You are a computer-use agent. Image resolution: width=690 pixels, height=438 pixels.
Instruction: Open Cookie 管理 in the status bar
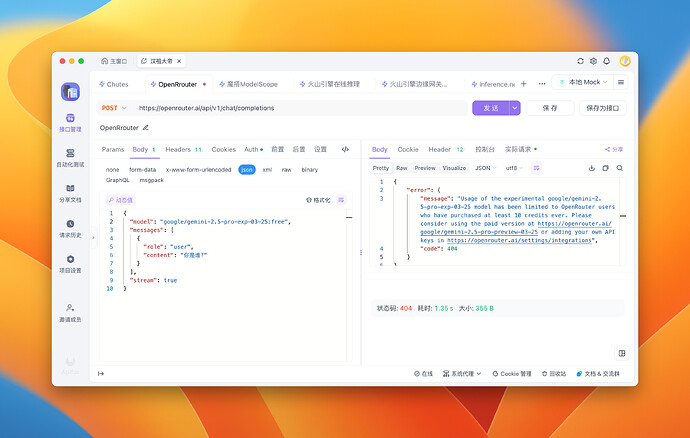coord(512,374)
